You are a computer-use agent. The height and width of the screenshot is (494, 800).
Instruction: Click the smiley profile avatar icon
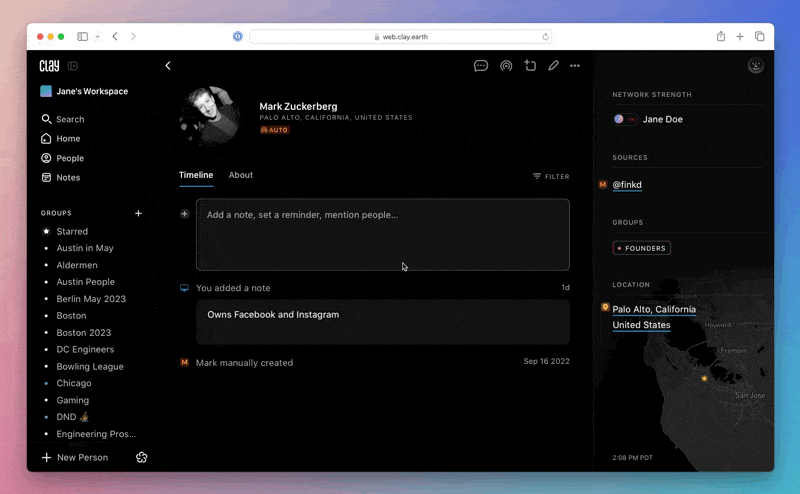756,66
